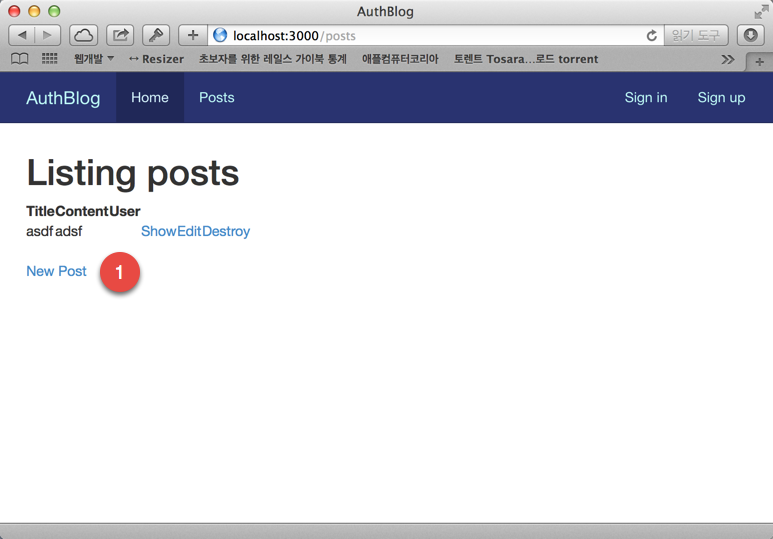
Task: Expand hidden bookmarks overflow chevron
Action: tap(727, 59)
